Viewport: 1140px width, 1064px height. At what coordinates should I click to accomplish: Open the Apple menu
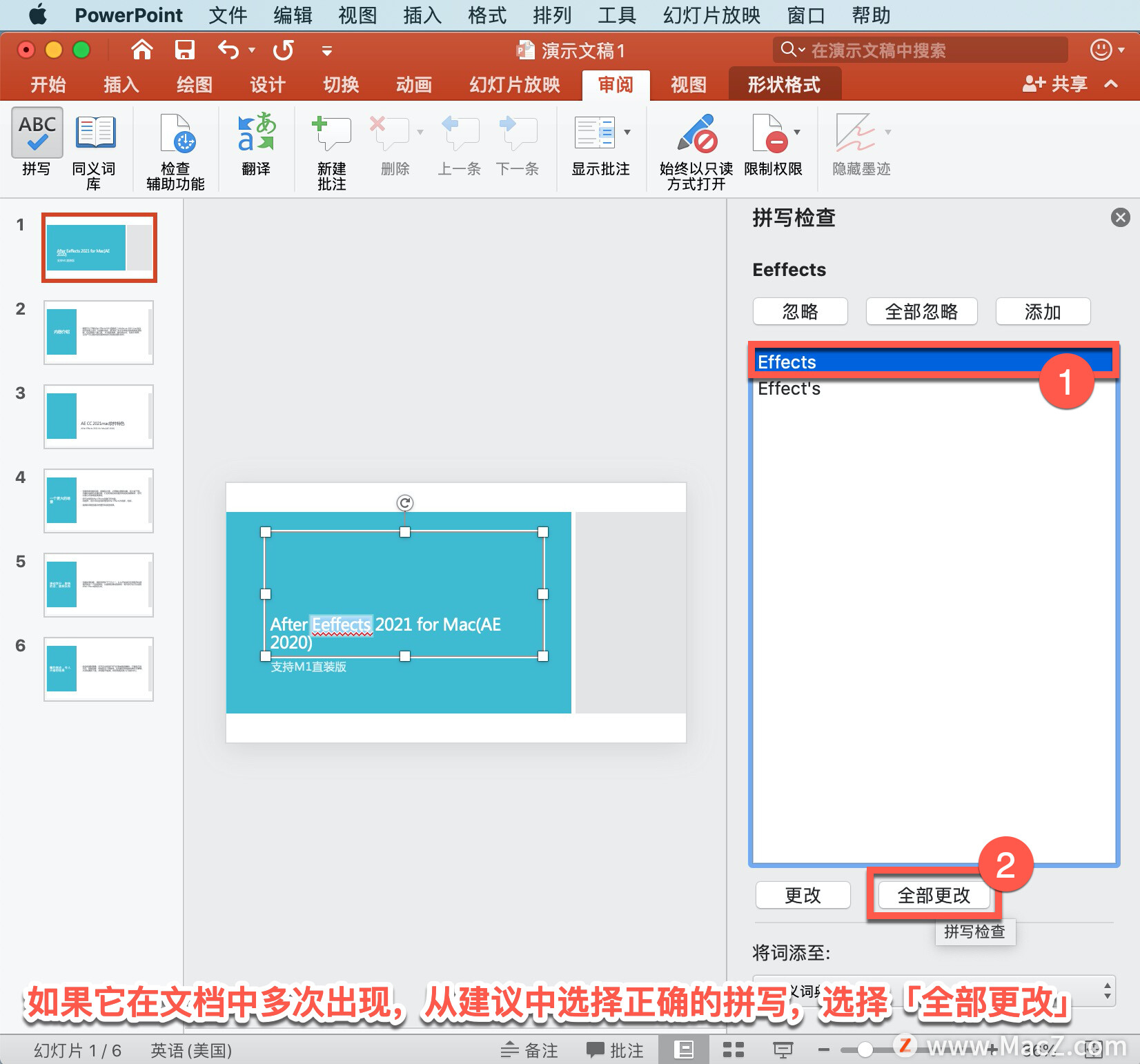point(38,14)
